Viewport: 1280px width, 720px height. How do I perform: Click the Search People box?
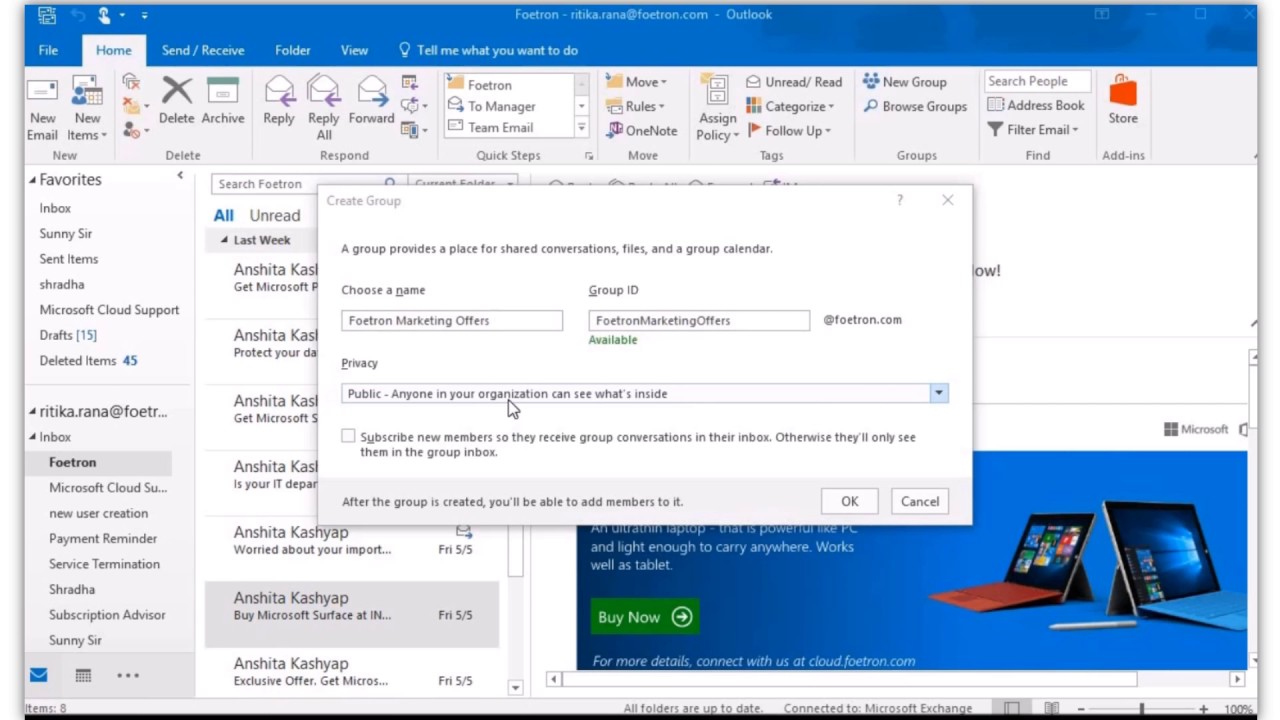click(1036, 81)
